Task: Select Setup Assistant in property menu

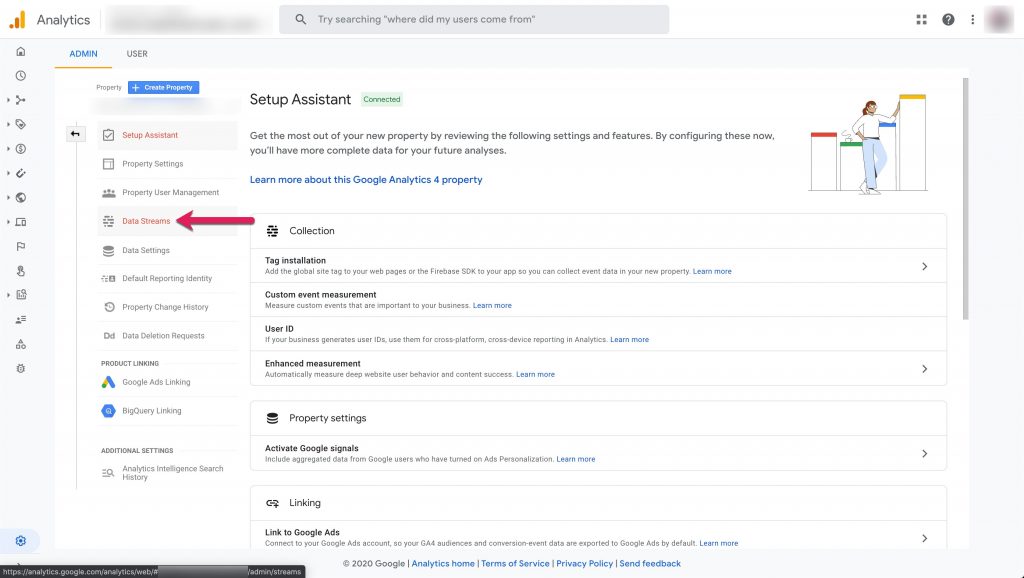Action: click(167, 135)
